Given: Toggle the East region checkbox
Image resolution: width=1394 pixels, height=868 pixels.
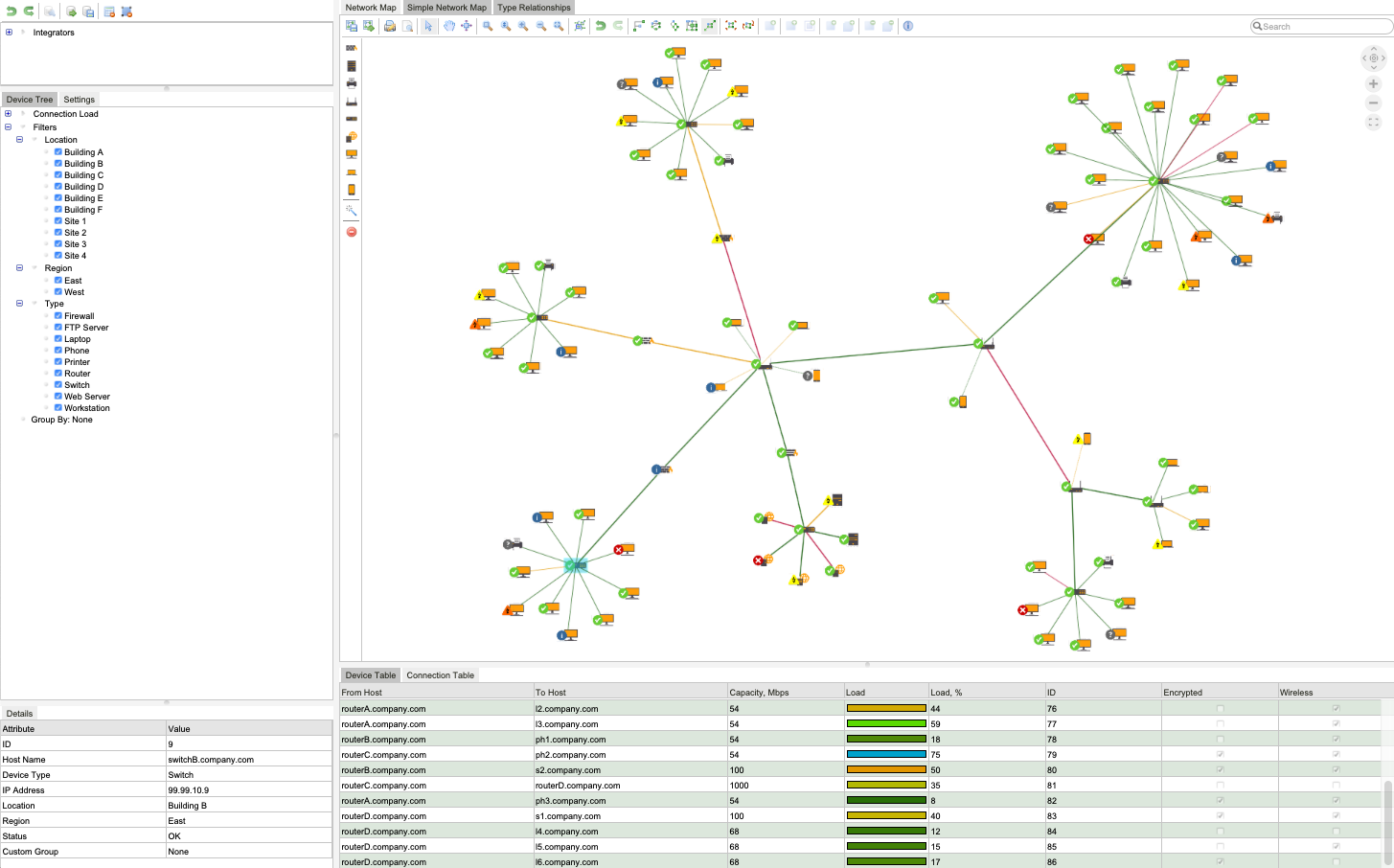Looking at the screenshot, I should pos(58,281).
